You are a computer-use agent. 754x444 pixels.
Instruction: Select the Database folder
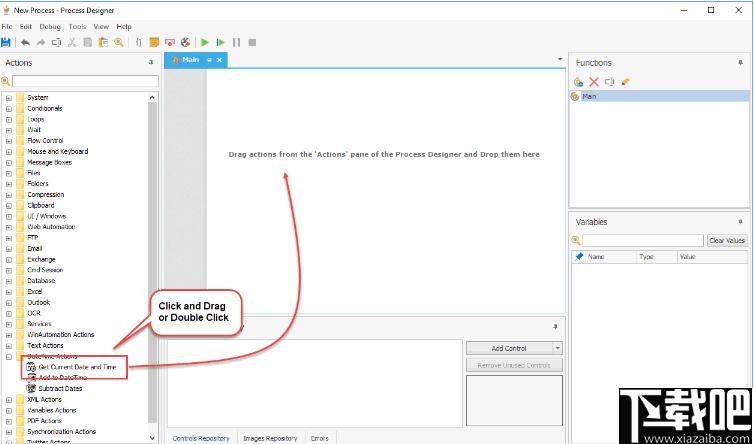(41, 281)
